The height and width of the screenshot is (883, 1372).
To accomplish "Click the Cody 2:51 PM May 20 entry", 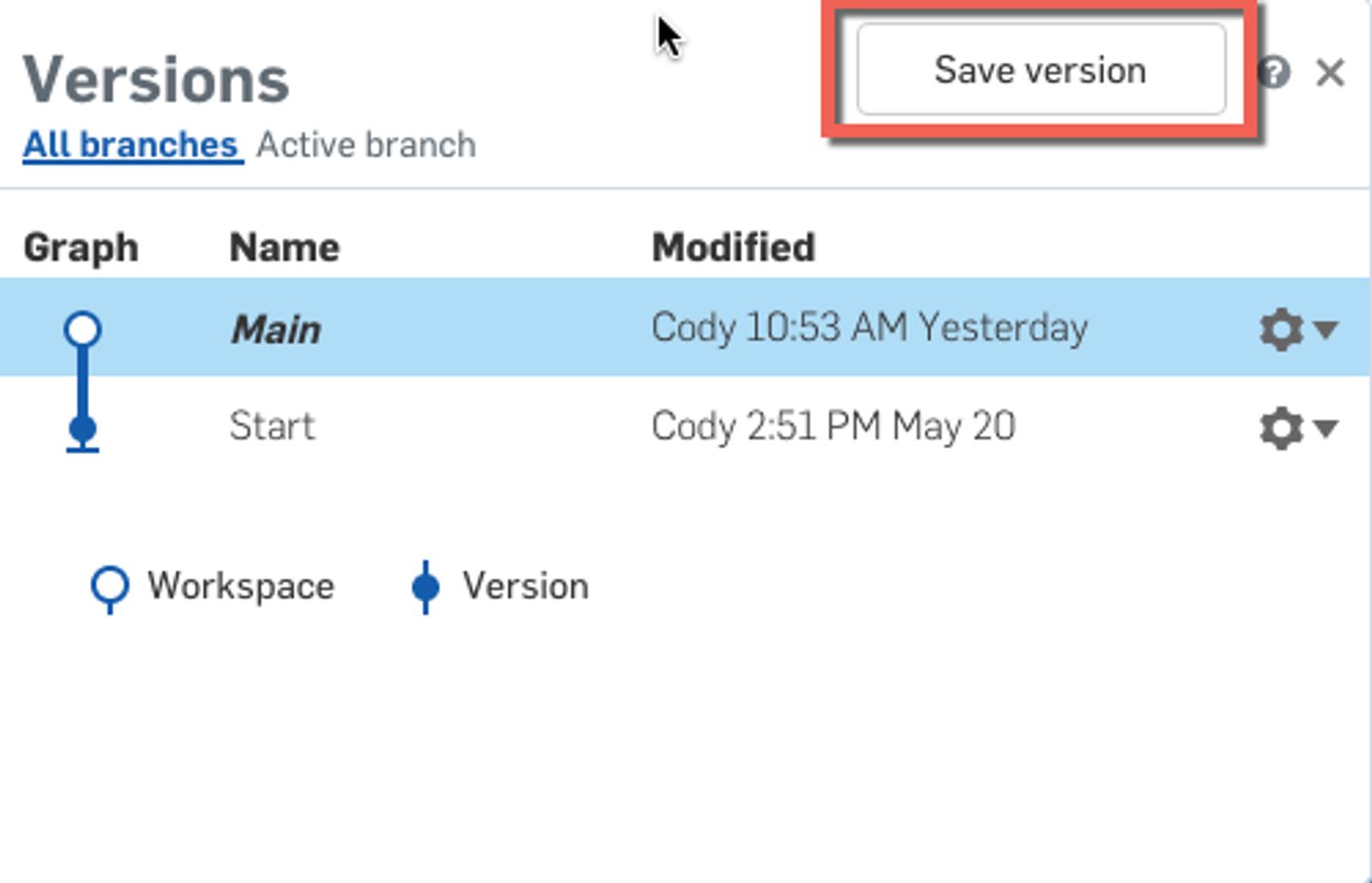I will pos(833,427).
